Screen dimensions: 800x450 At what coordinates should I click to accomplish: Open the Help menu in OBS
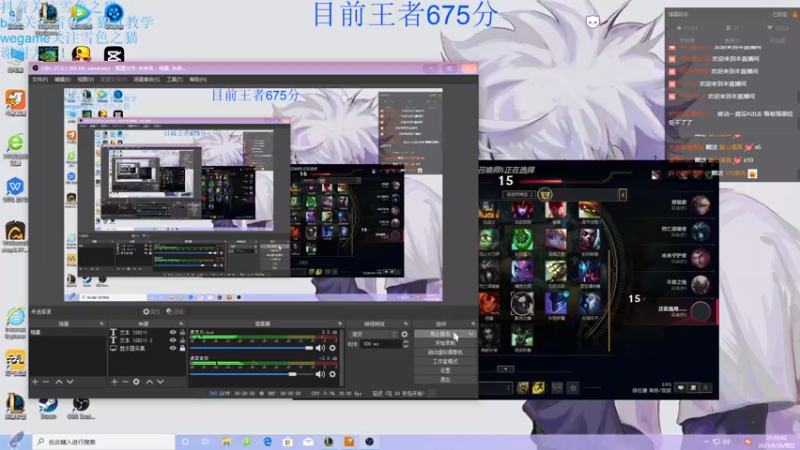[198, 80]
